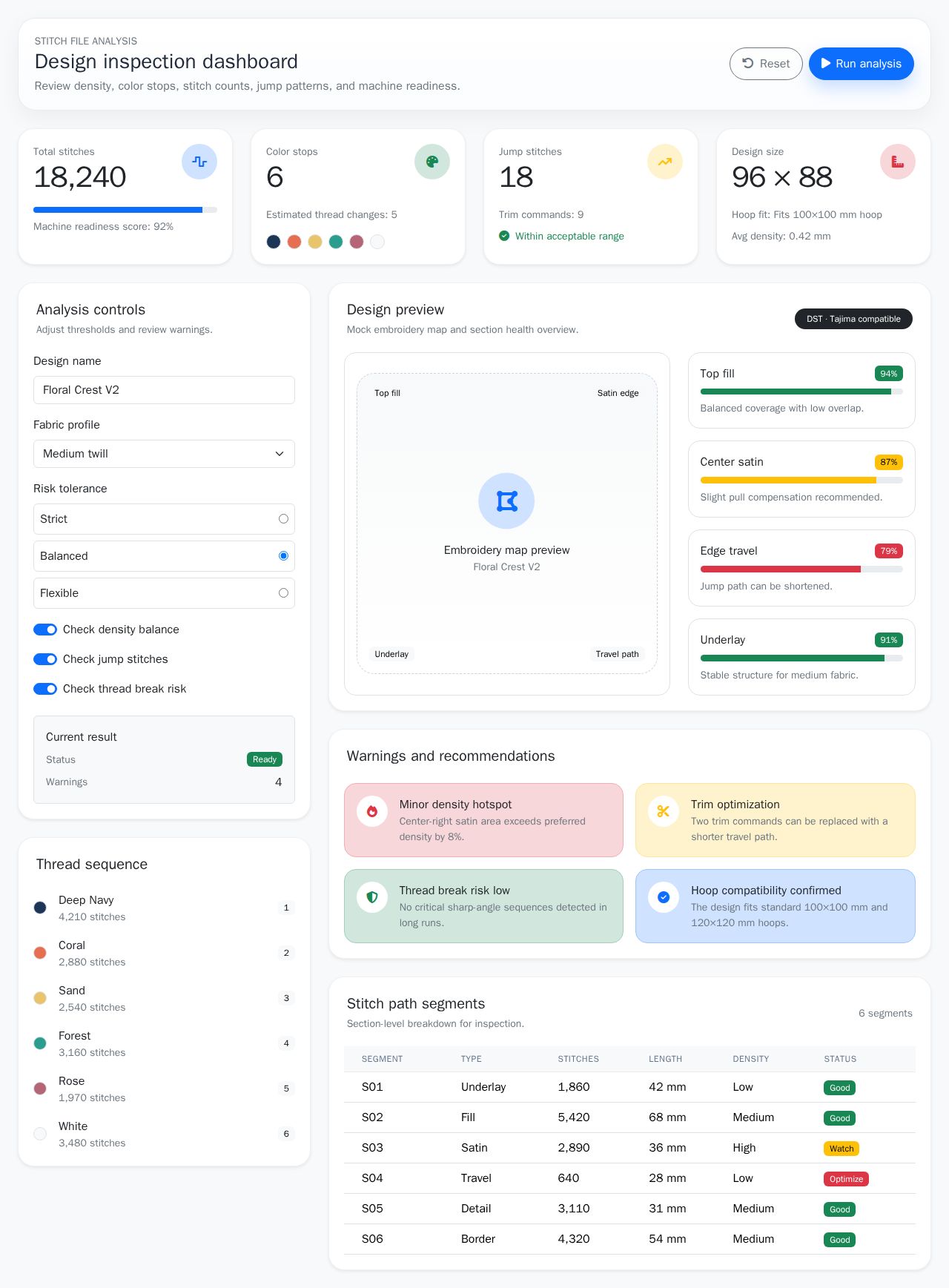The image size is (949, 1288).
Task: Click the Underlay 91% progress bar
Action: [x=801, y=658]
